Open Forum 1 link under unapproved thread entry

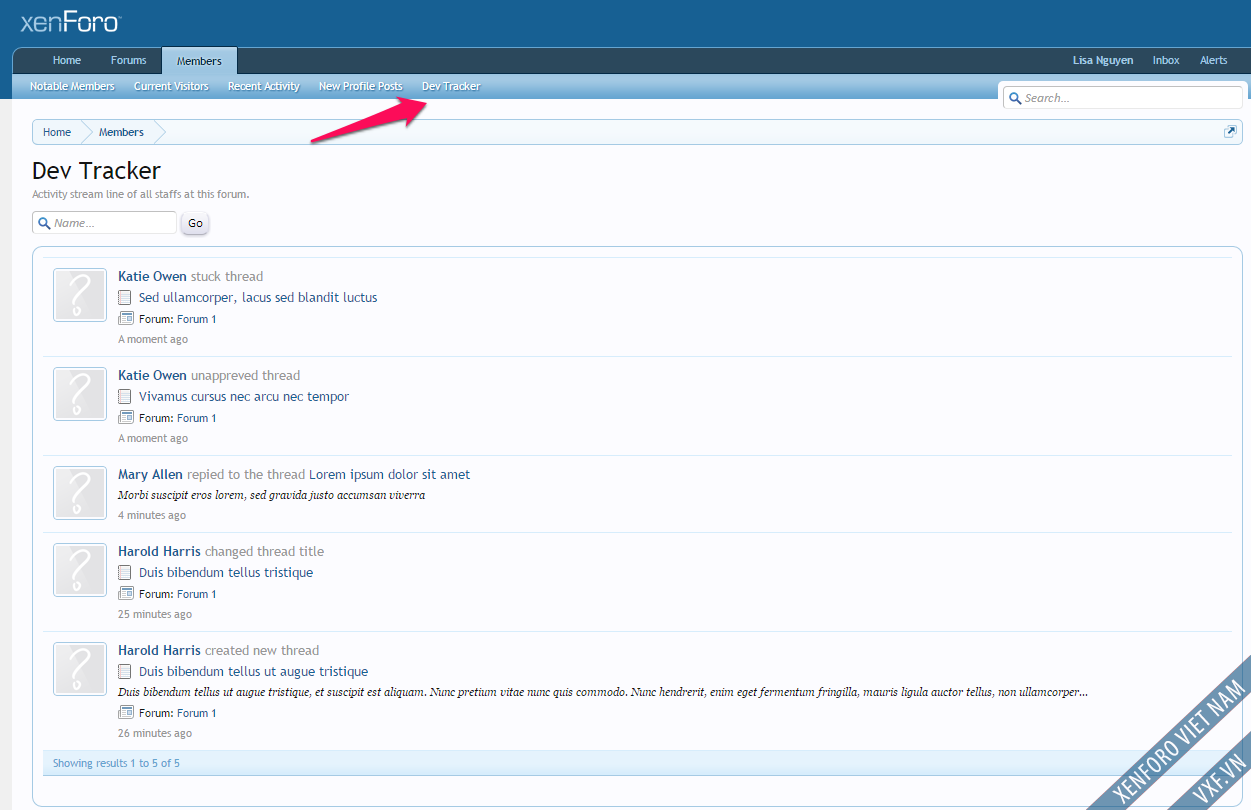coord(197,418)
